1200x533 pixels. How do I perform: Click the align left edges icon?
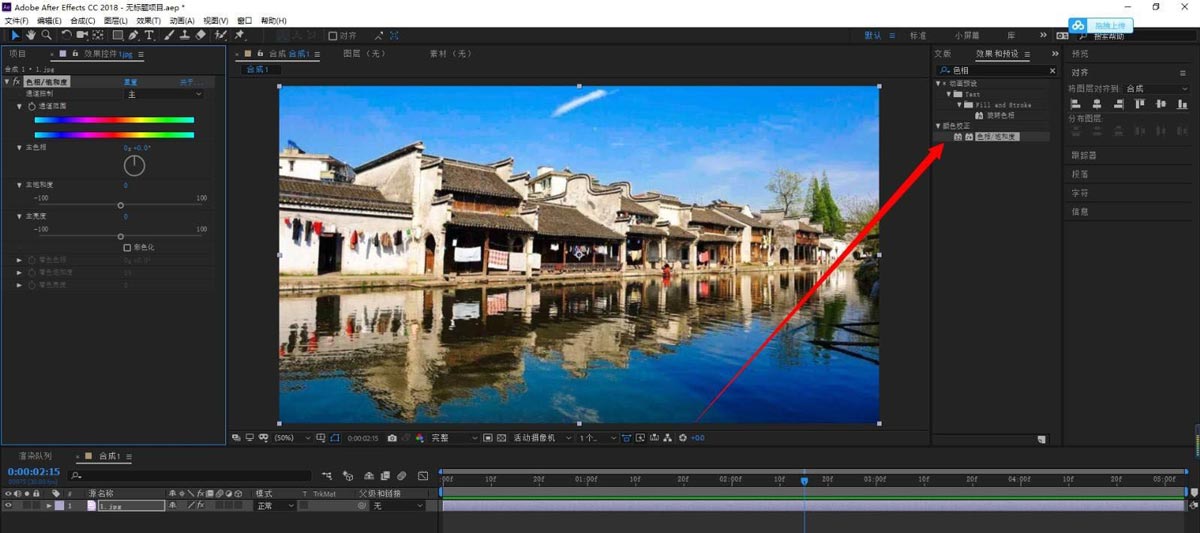tap(1076, 105)
